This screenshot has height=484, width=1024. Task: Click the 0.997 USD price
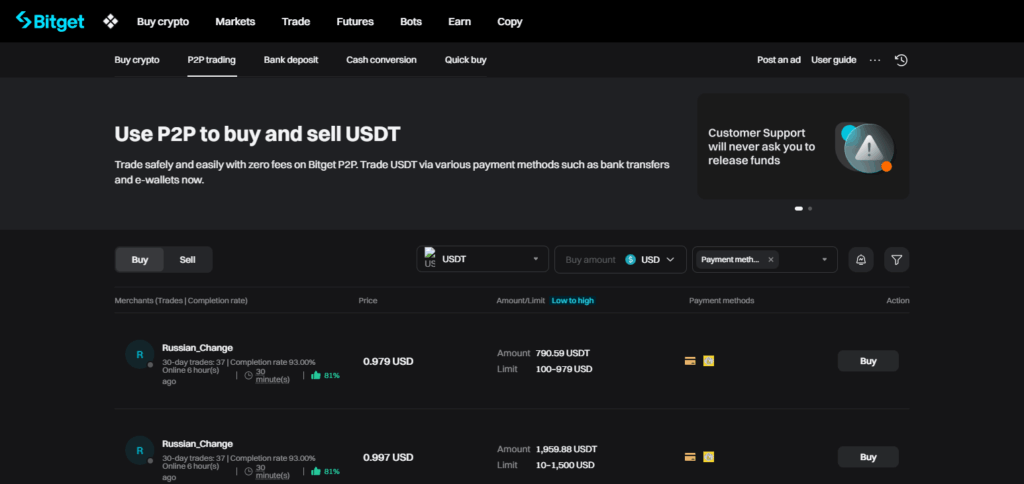coord(389,457)
